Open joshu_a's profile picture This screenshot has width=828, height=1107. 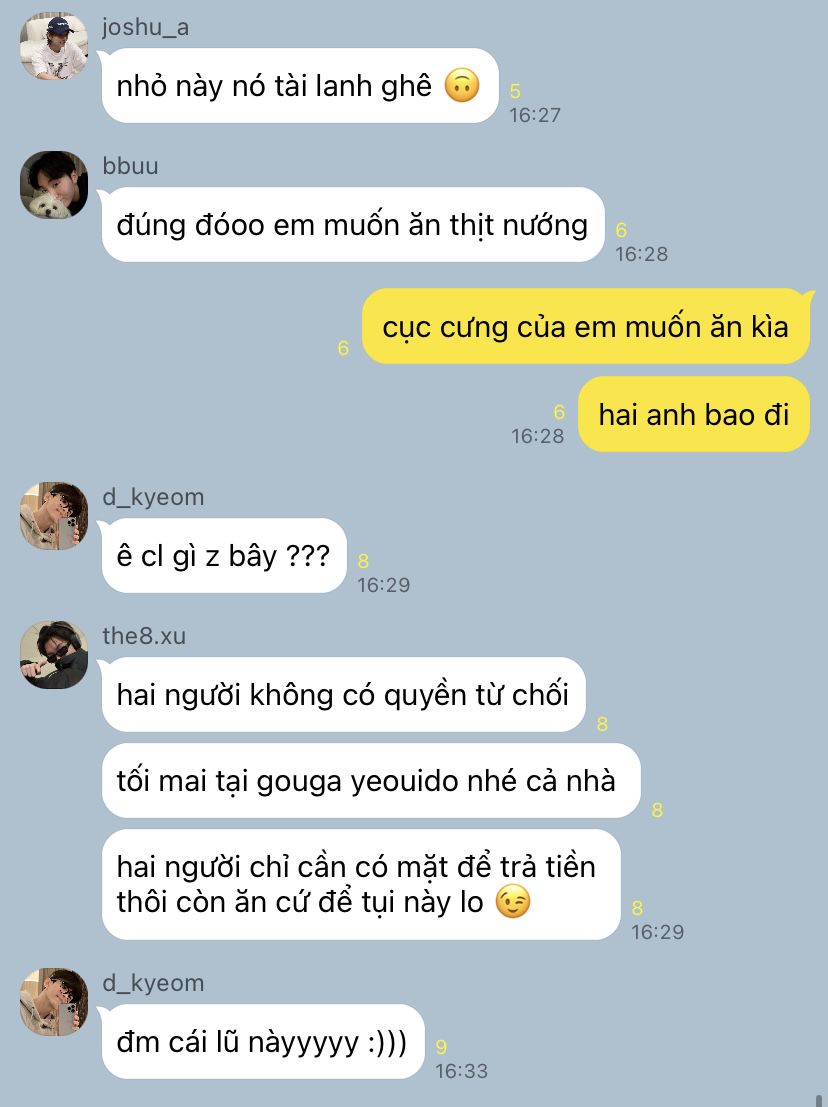point(54,46)
